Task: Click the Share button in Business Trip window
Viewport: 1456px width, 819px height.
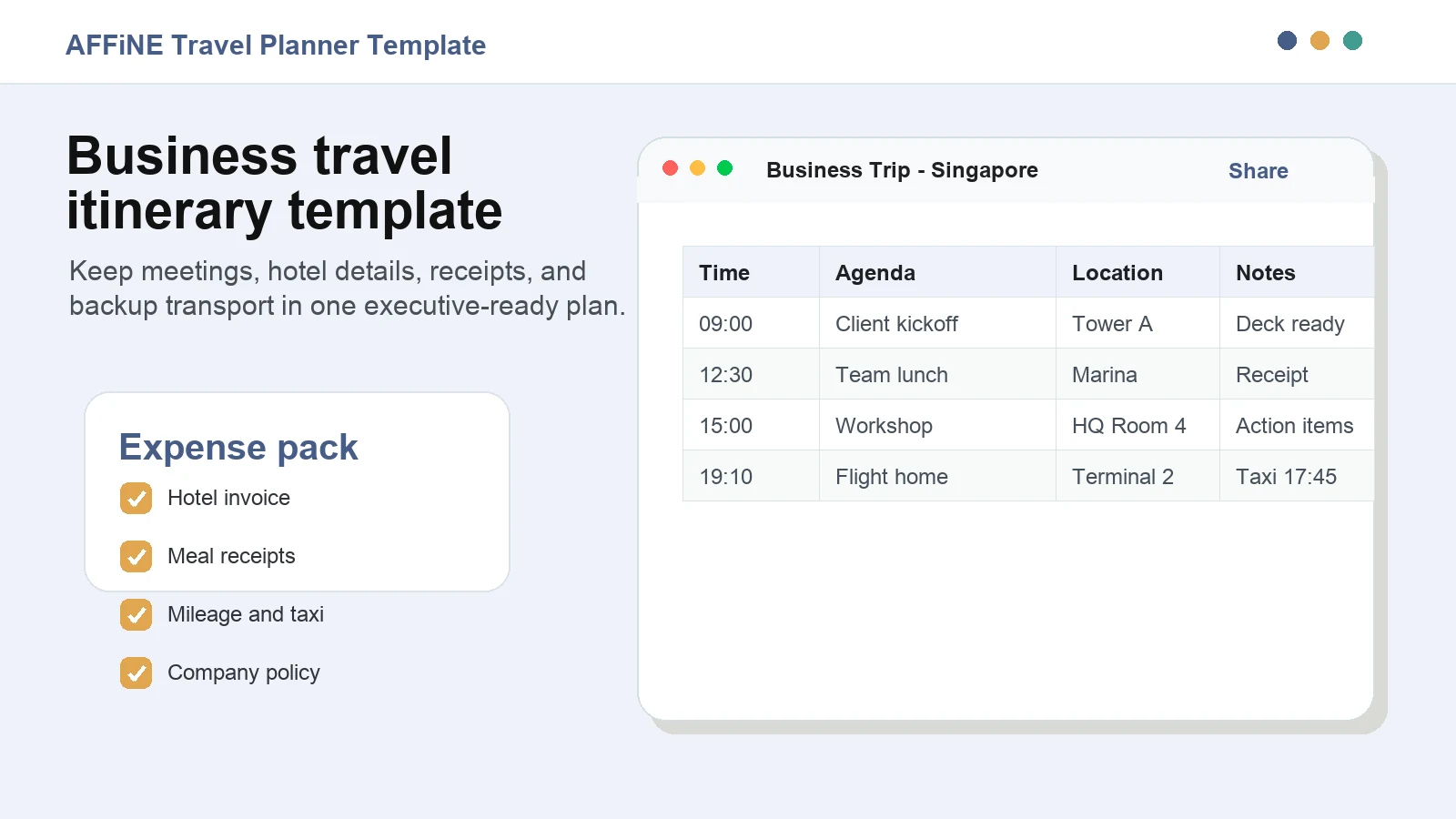Action: (1258, 171)
